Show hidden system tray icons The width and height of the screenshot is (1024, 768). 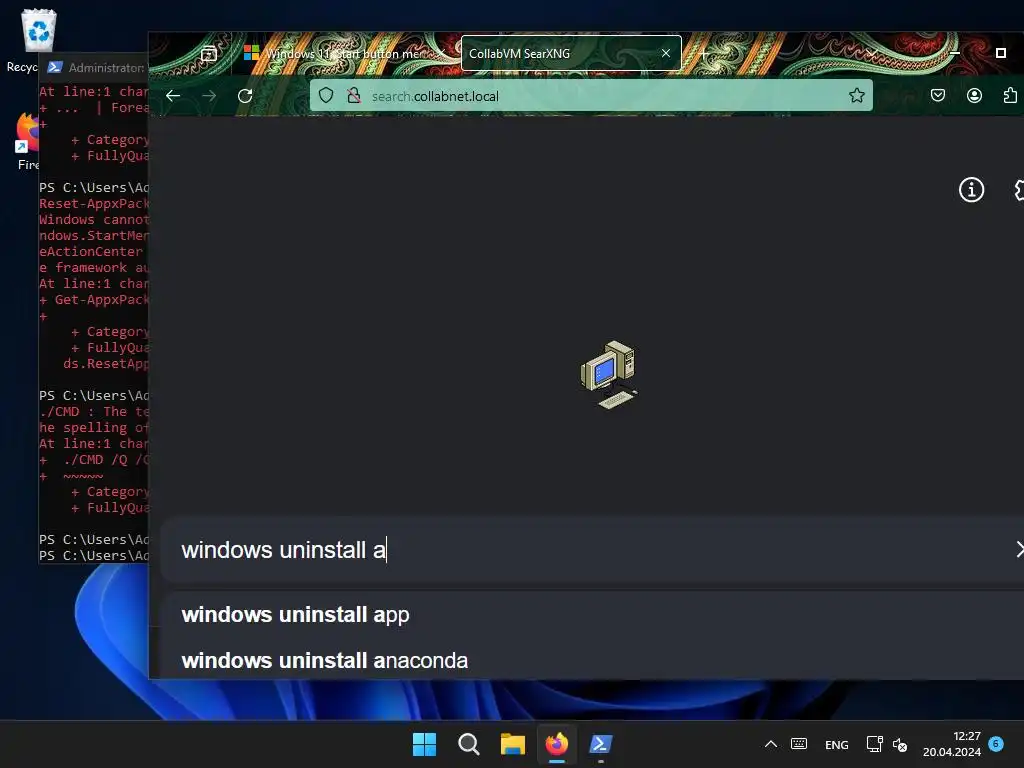[771, 744]
